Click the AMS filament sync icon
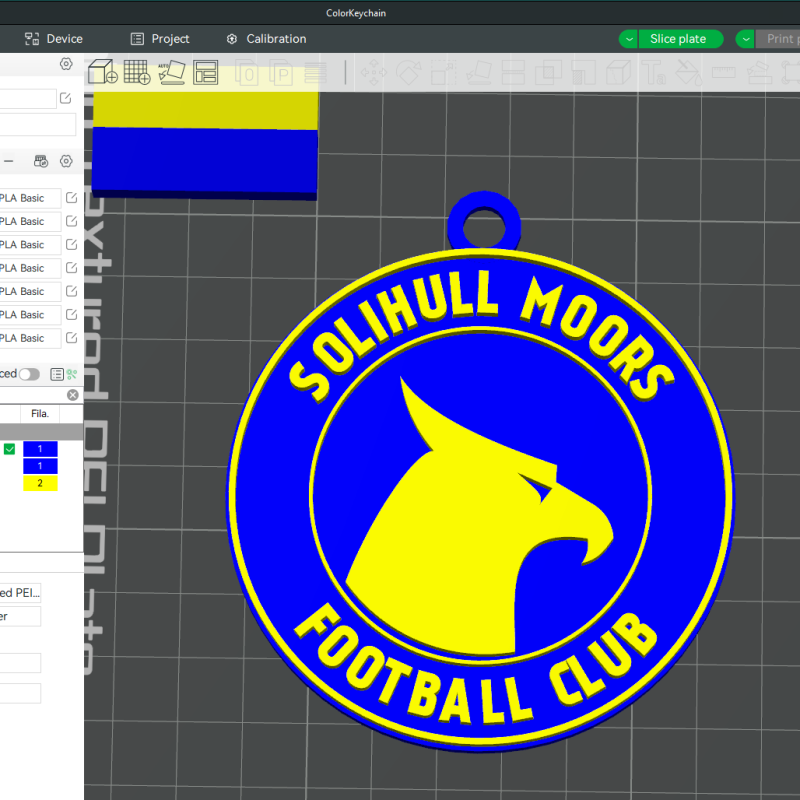 [x=41, y=161]
